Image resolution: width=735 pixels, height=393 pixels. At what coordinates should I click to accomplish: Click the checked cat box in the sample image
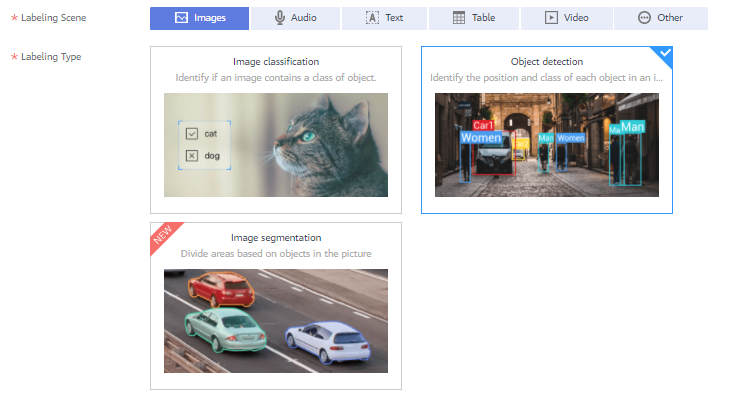point(192,134)
